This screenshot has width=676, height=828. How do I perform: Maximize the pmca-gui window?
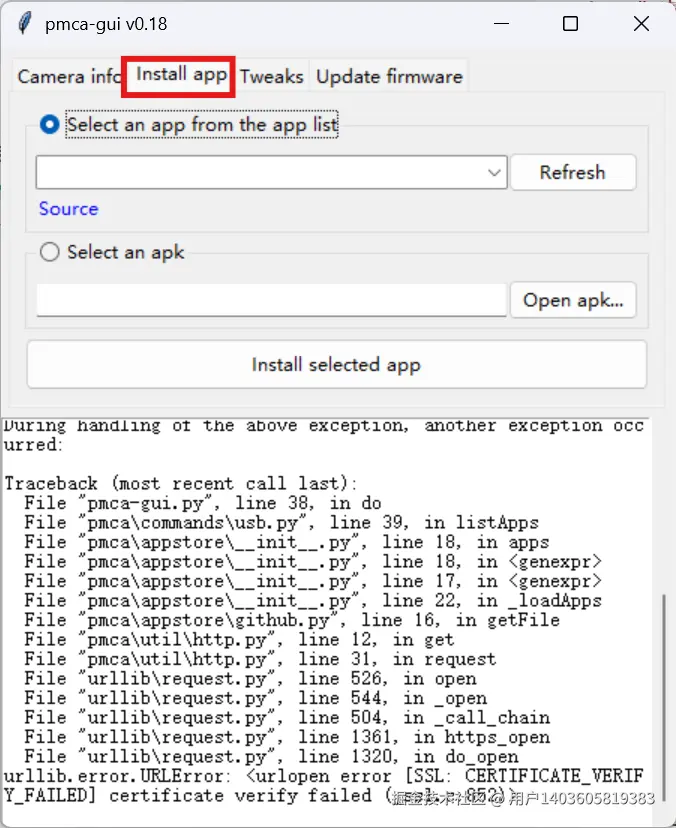pos(570,24)
